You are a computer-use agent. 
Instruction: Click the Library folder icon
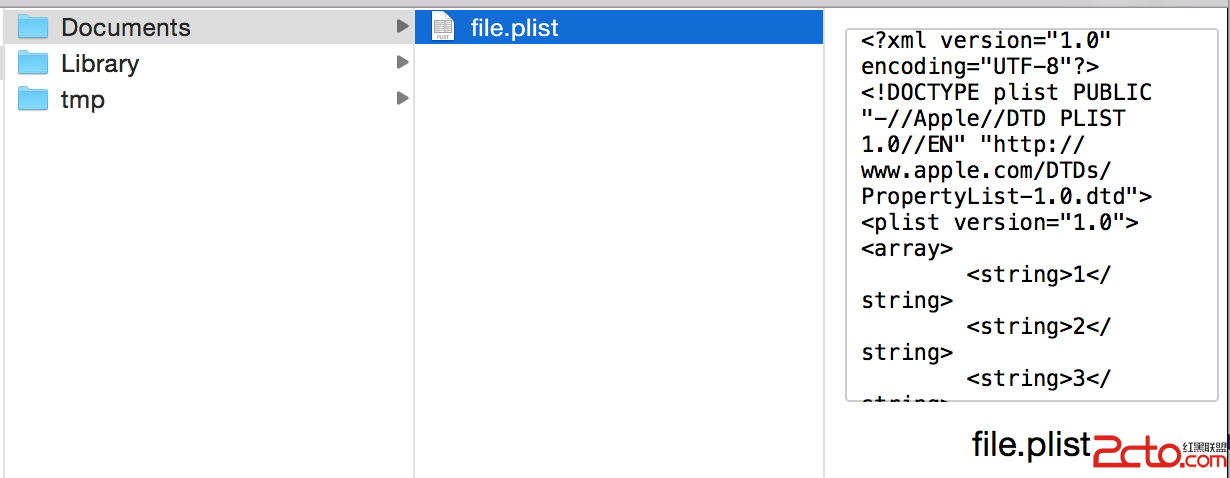pos(33,63)
